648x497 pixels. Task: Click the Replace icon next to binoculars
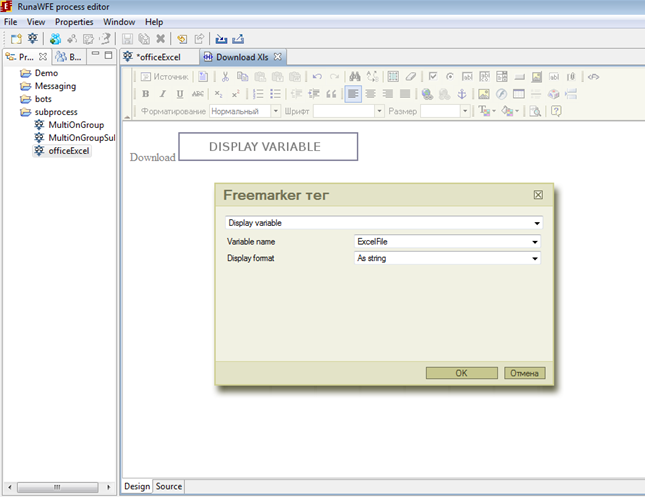[372, 77]
